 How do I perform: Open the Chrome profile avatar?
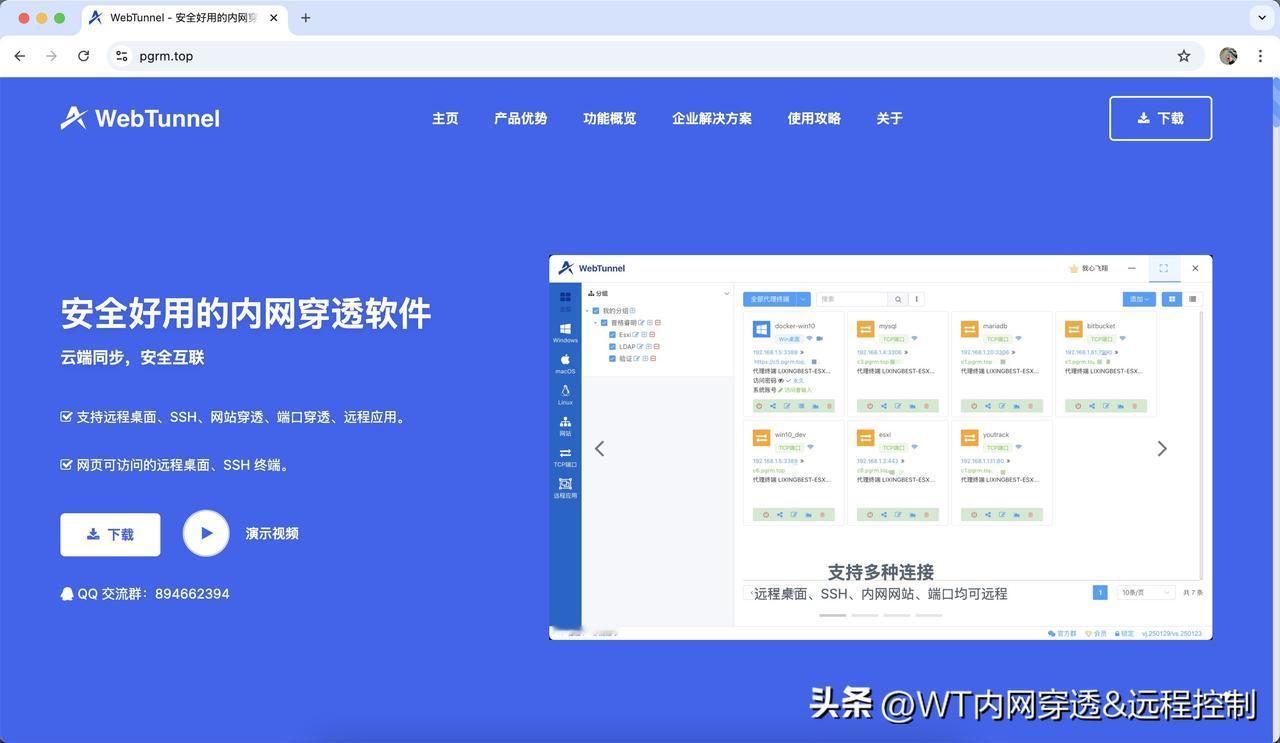pyautogui.click(x=1229, y=56)
